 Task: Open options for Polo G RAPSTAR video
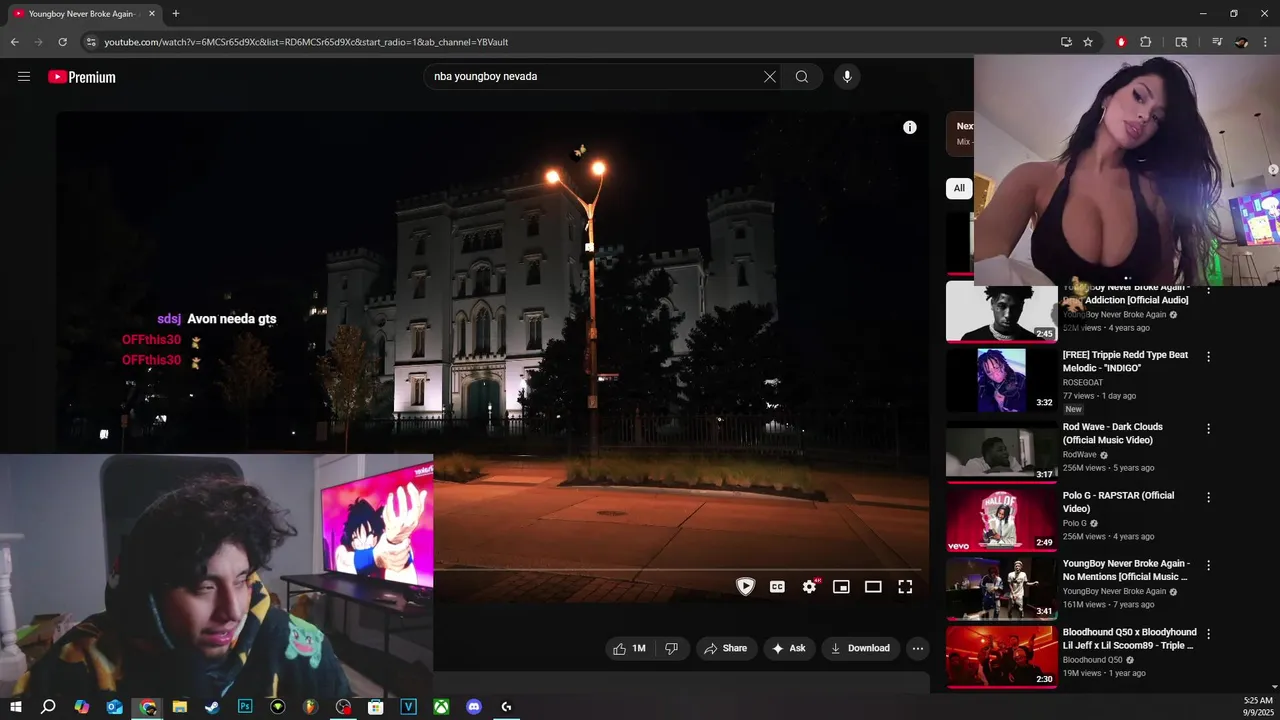[1208, 497]
